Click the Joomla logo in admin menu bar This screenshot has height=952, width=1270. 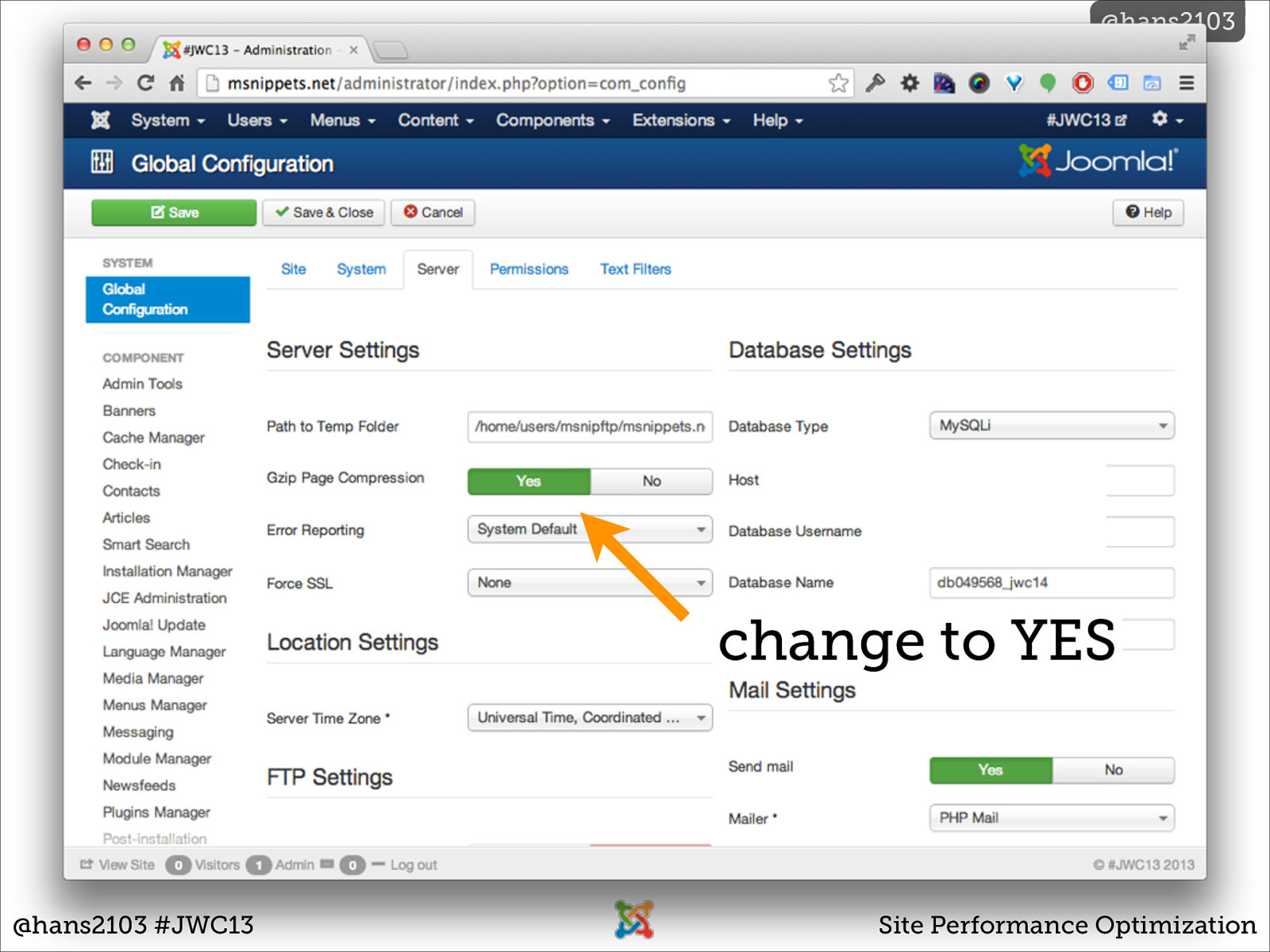[x=100, y=120]
